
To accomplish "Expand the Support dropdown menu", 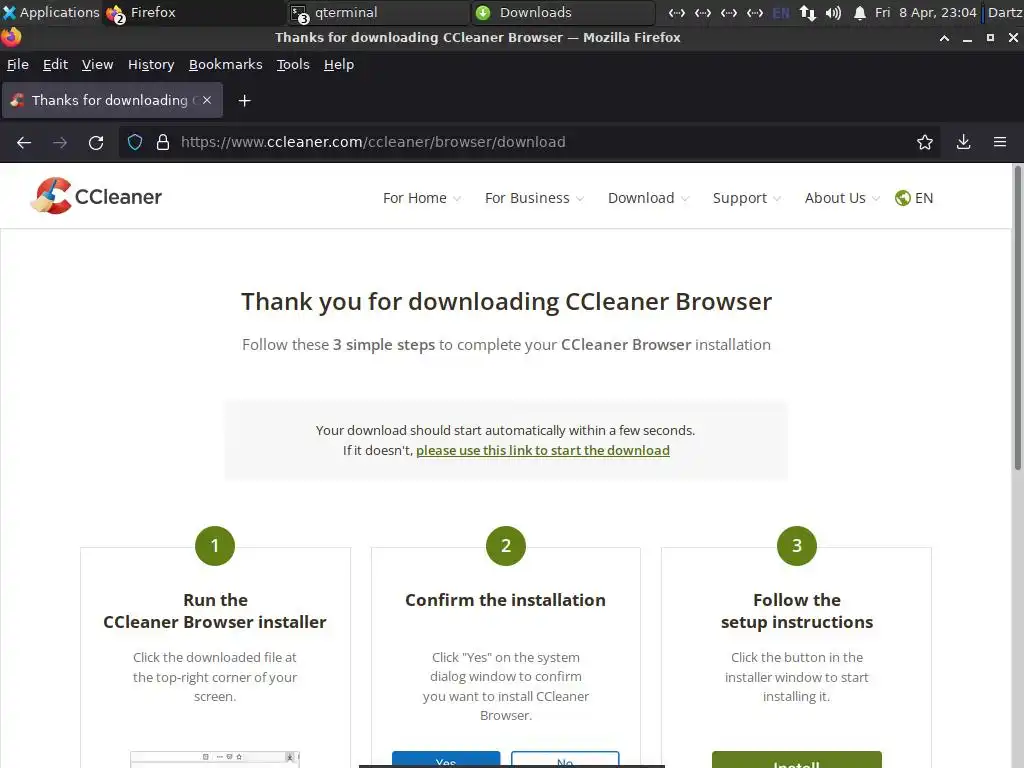I will tap(746, 198).
